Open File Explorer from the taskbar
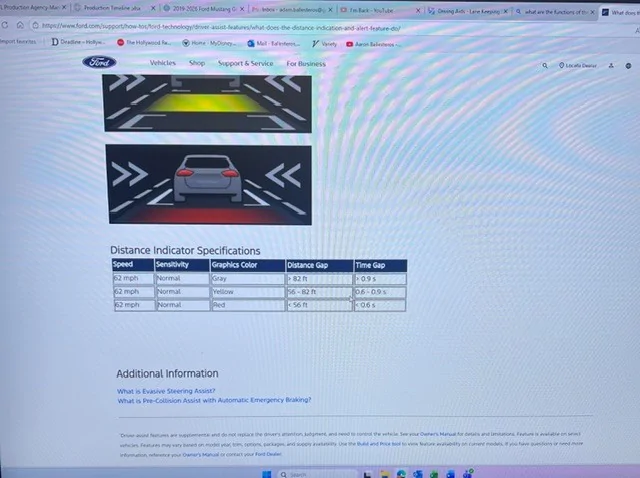Viewport: 640px width, 478px height. point(384,474)
